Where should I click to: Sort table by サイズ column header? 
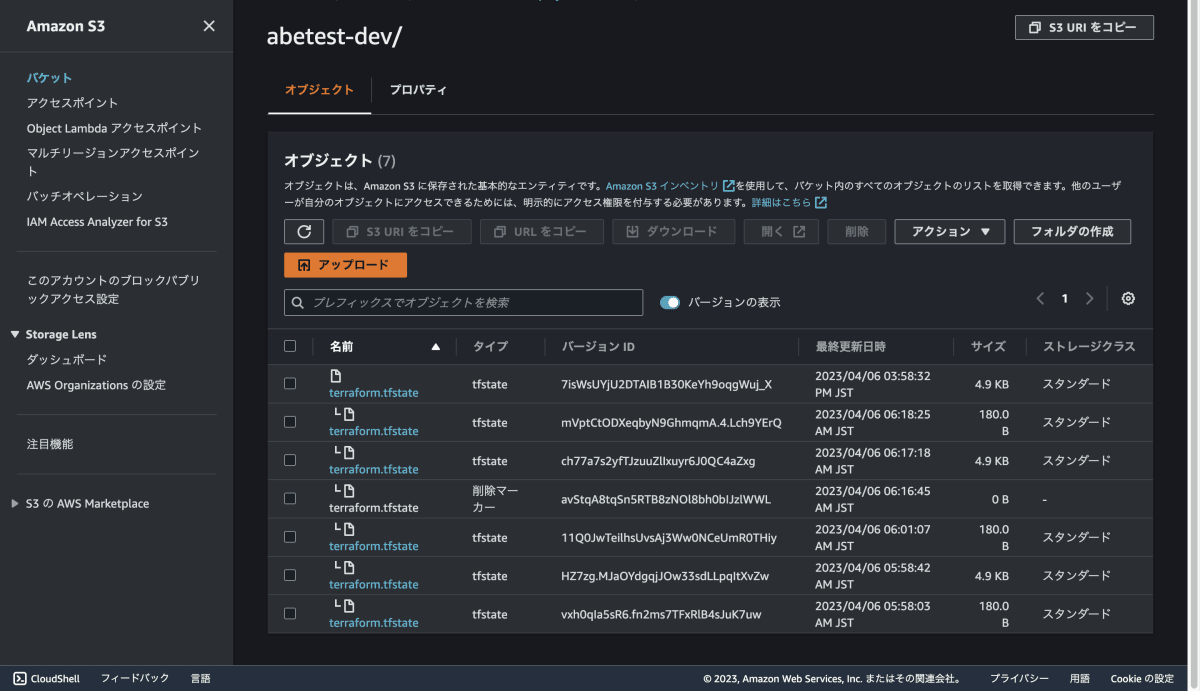[x=988, y=347]
